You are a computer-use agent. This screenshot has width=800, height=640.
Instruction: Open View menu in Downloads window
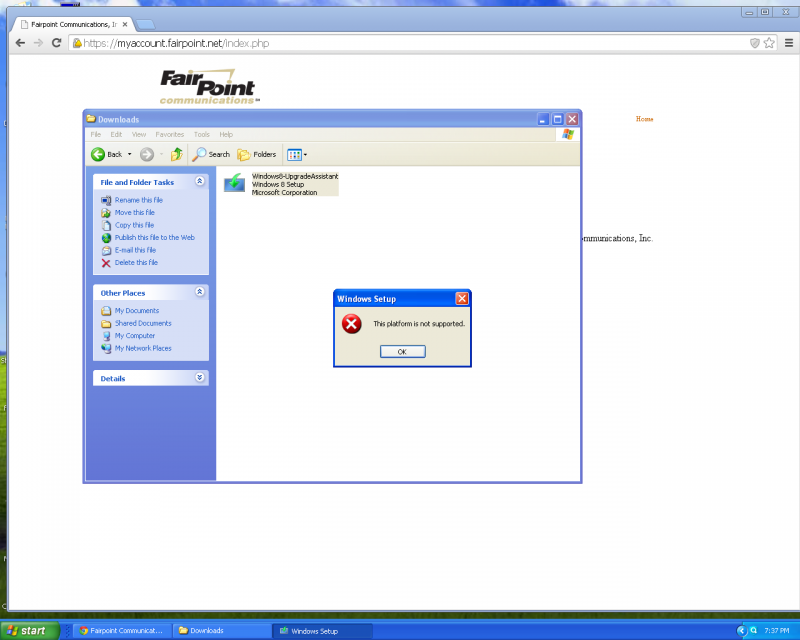click(139, 135)
